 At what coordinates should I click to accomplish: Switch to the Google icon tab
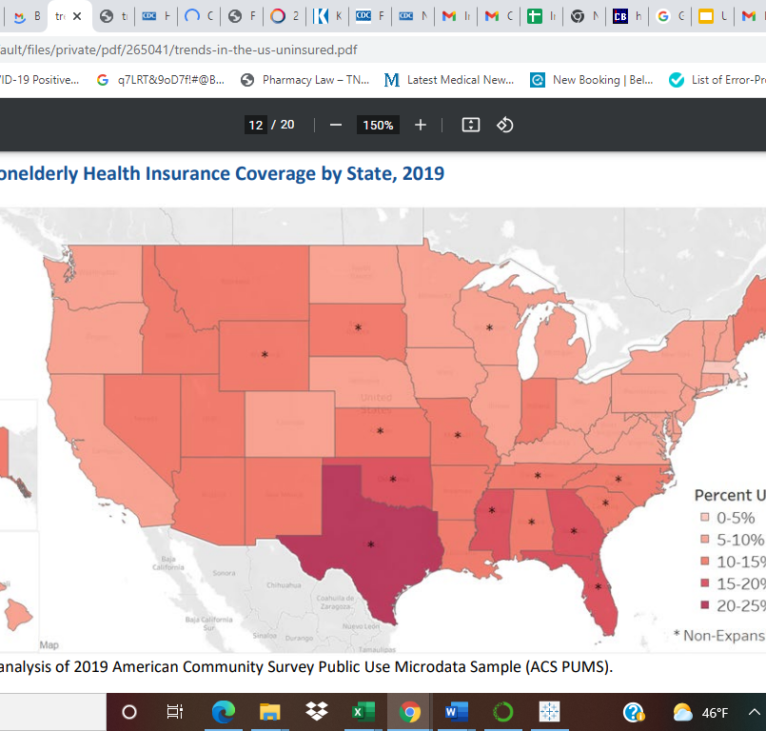tap(665, 16)
